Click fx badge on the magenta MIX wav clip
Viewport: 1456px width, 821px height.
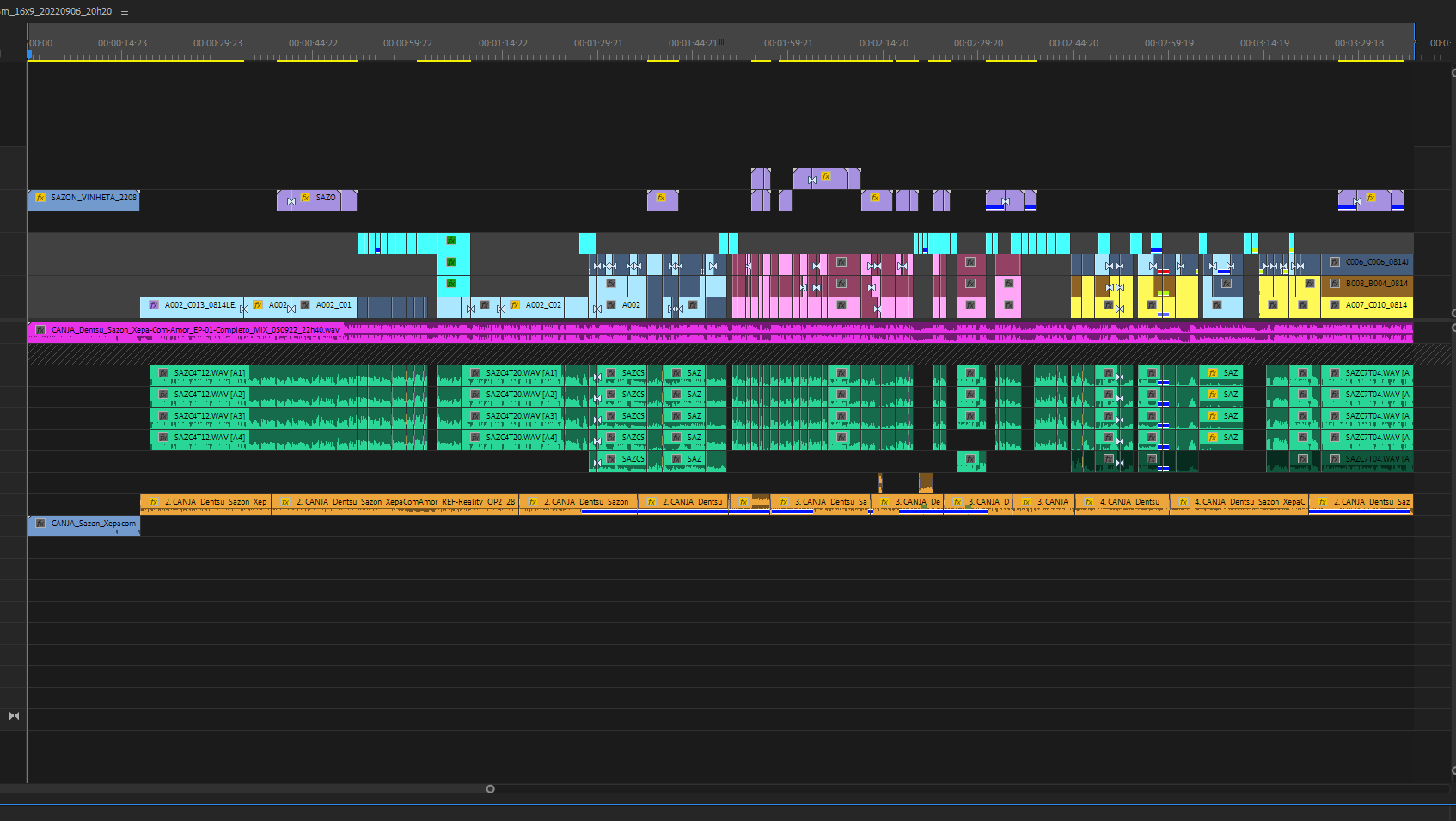tap(40, 330)
